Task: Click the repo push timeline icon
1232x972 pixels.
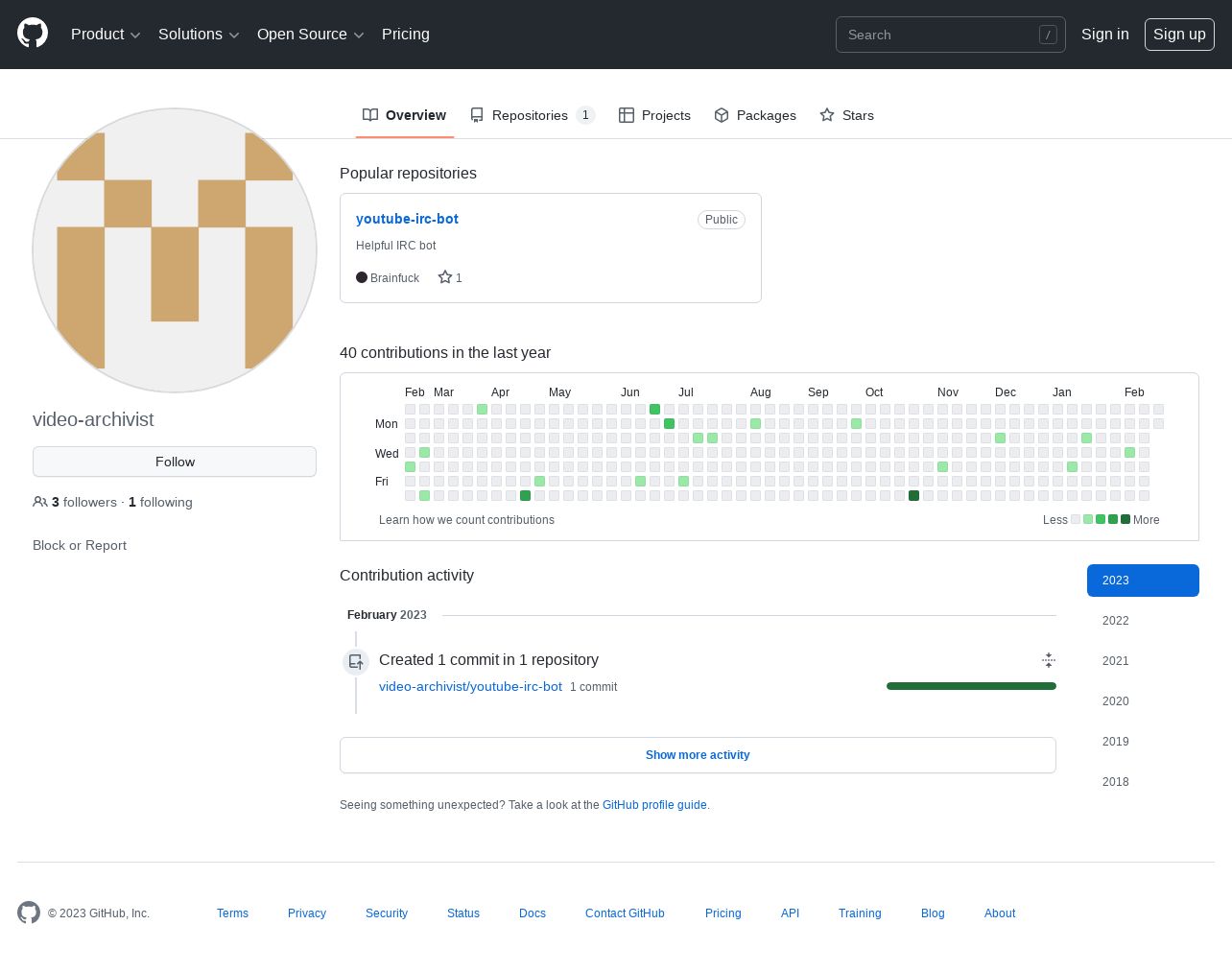Action: click(x=356, y=662)
